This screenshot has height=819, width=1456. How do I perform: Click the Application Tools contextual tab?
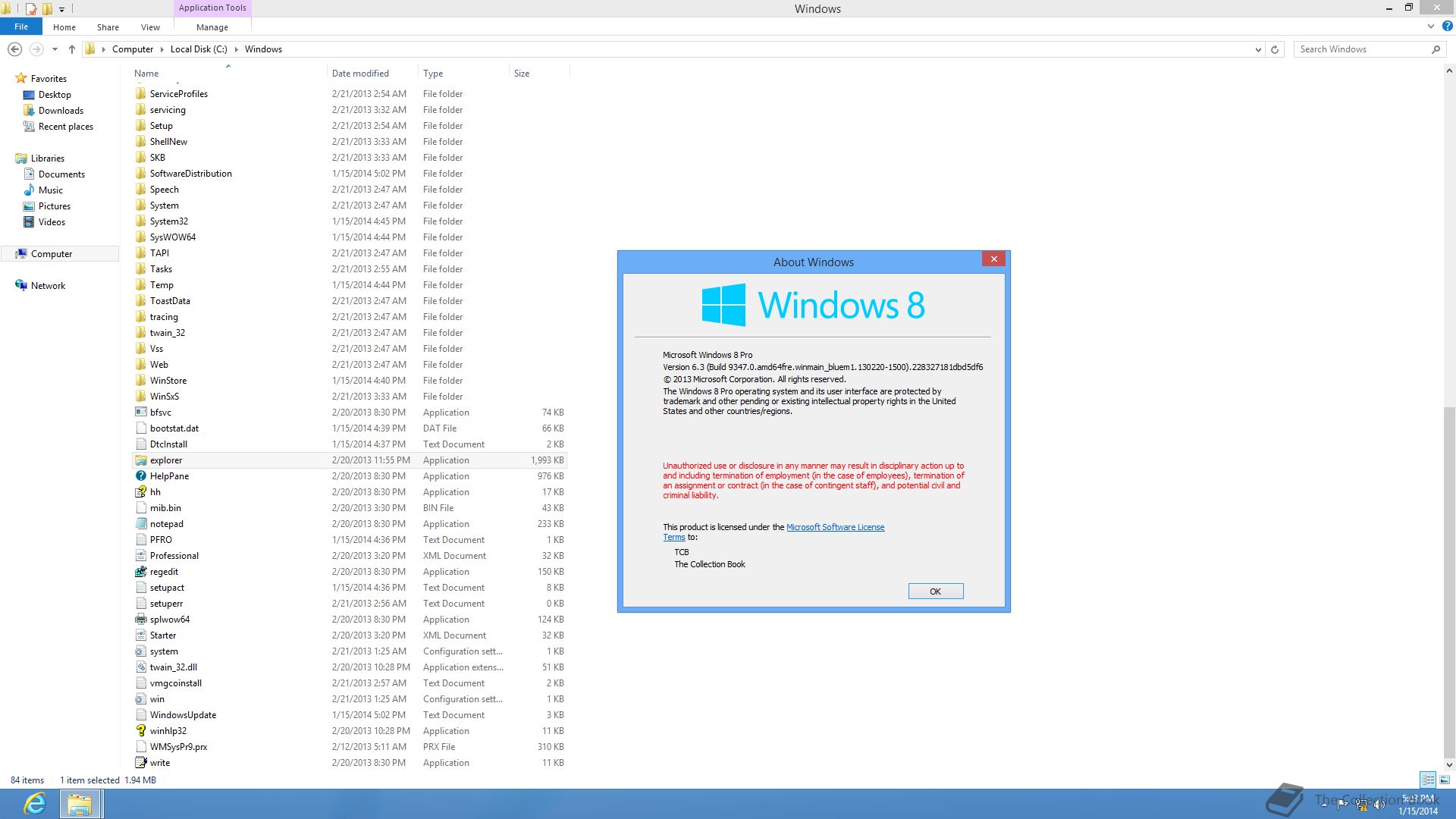[x=212, y=8]
